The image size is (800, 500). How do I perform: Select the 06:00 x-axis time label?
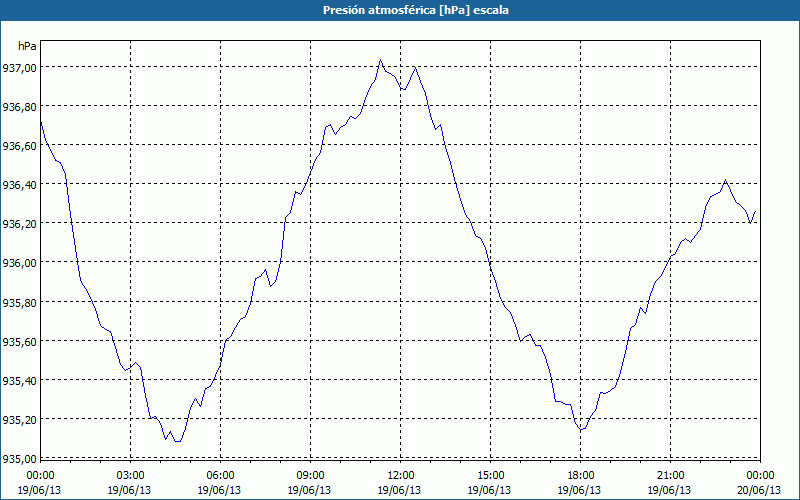pos(221,475)
